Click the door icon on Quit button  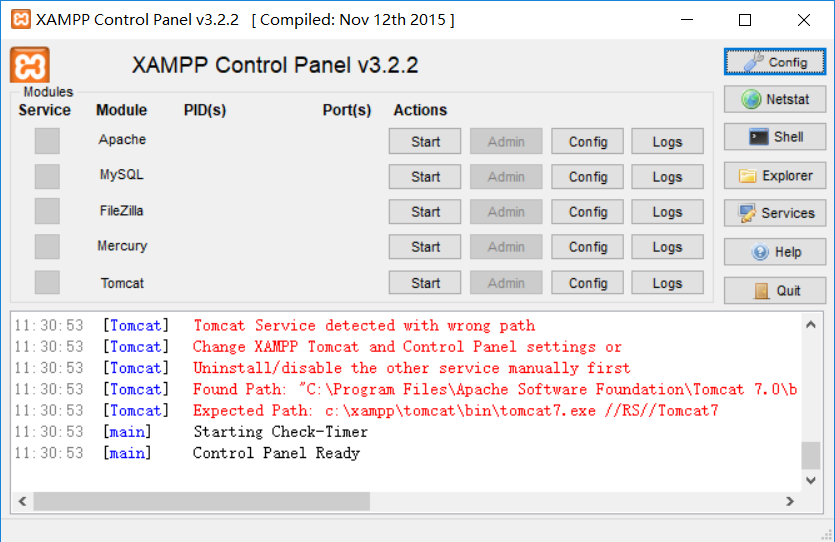point(762,291)
